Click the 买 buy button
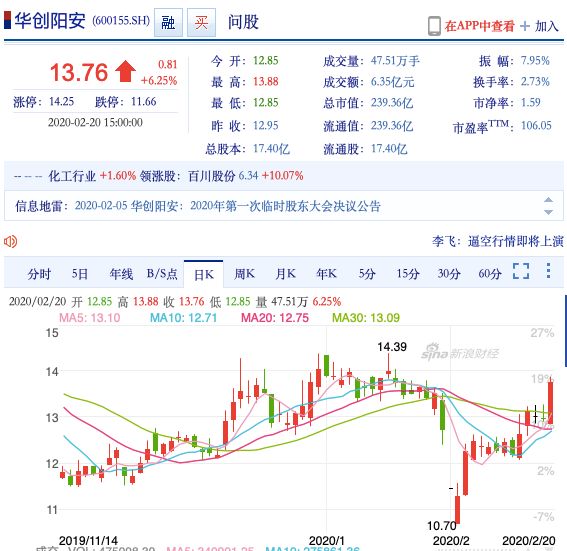Image resolution: width=567 pixels, height=551 pixels. click(x=201, y=22)
